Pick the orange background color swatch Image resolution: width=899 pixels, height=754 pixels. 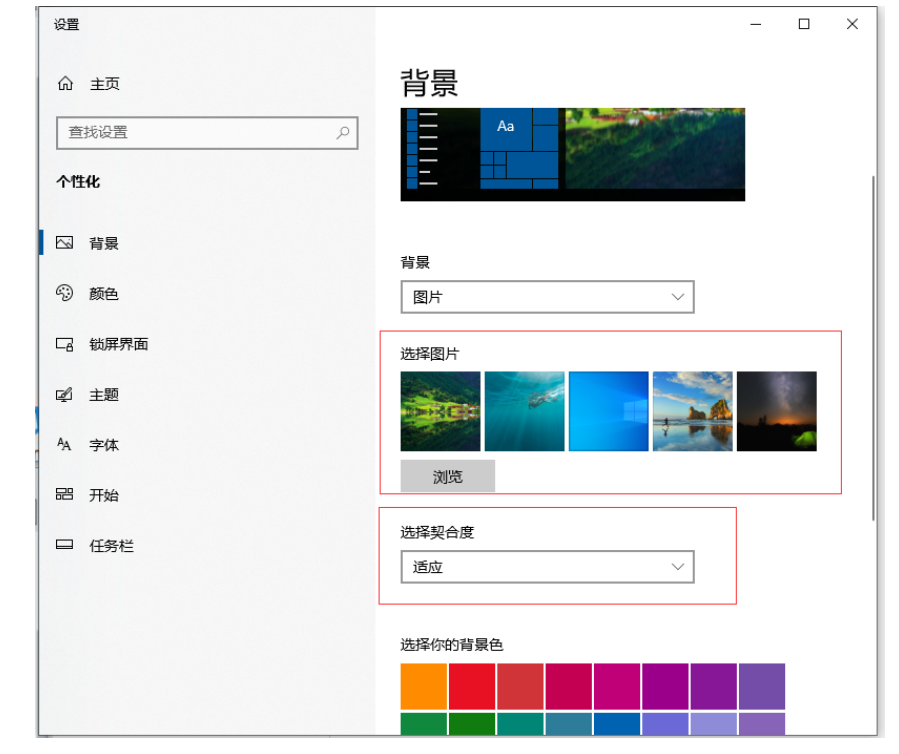click(x=424, y=686)
